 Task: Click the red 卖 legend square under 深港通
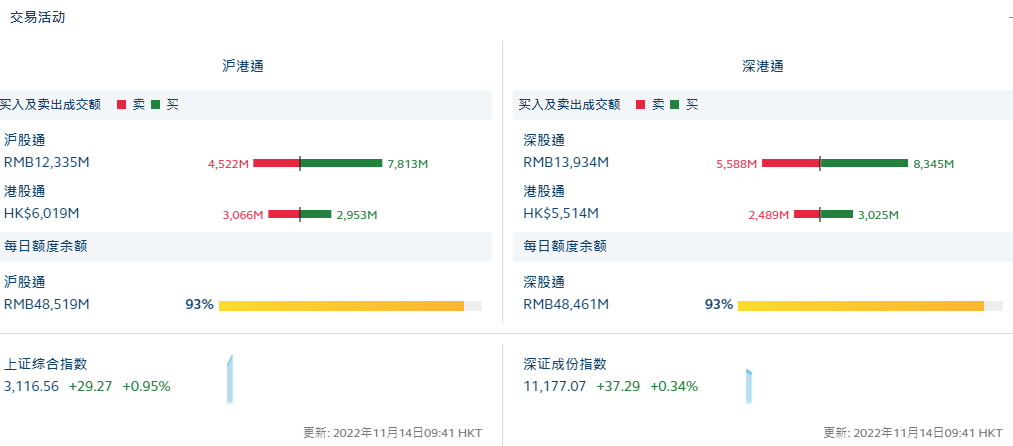pyautogui.click(x=641, y=104)
